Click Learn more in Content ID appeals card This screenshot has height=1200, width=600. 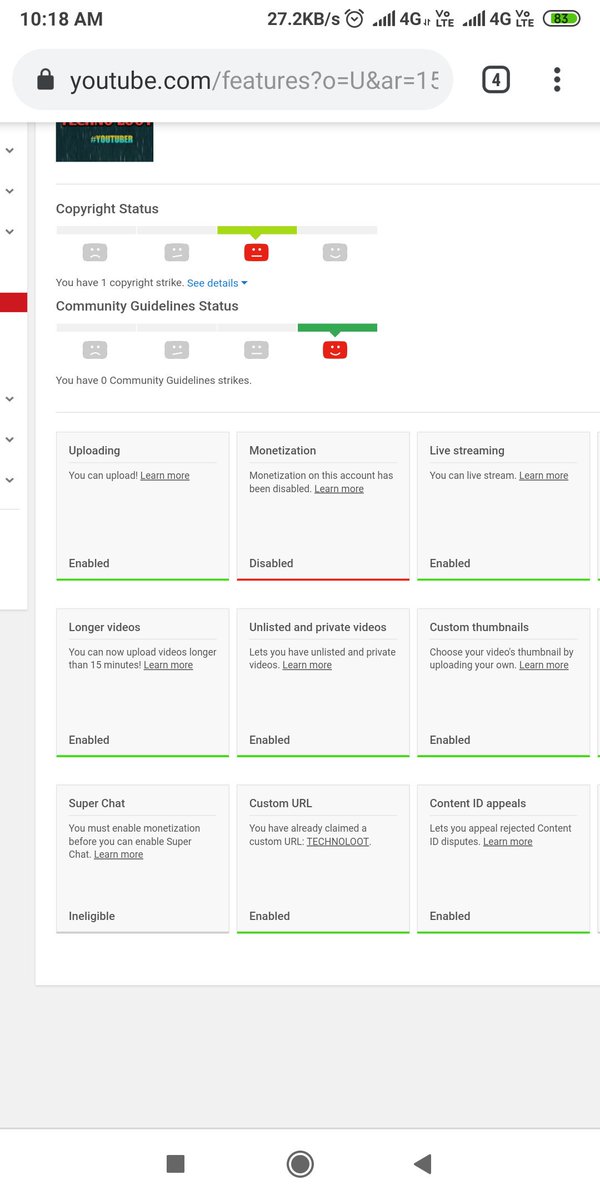[x=507, y=842]
